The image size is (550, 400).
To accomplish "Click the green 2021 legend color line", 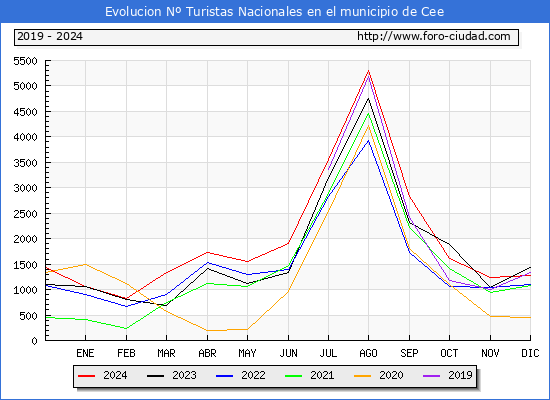I will pos(294,376).
